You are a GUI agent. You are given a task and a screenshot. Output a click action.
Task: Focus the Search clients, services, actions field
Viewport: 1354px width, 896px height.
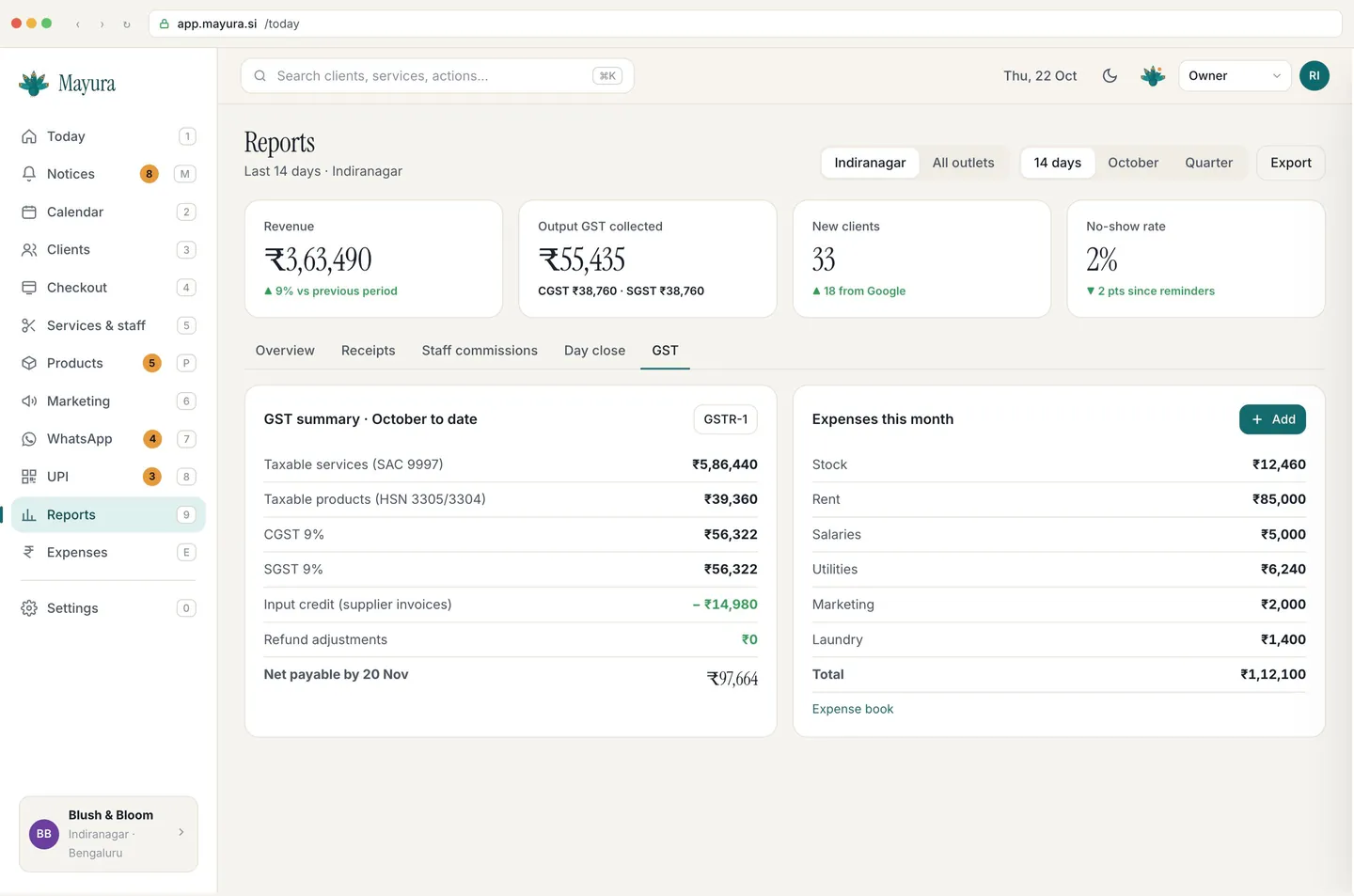click(x=437, y=76)
